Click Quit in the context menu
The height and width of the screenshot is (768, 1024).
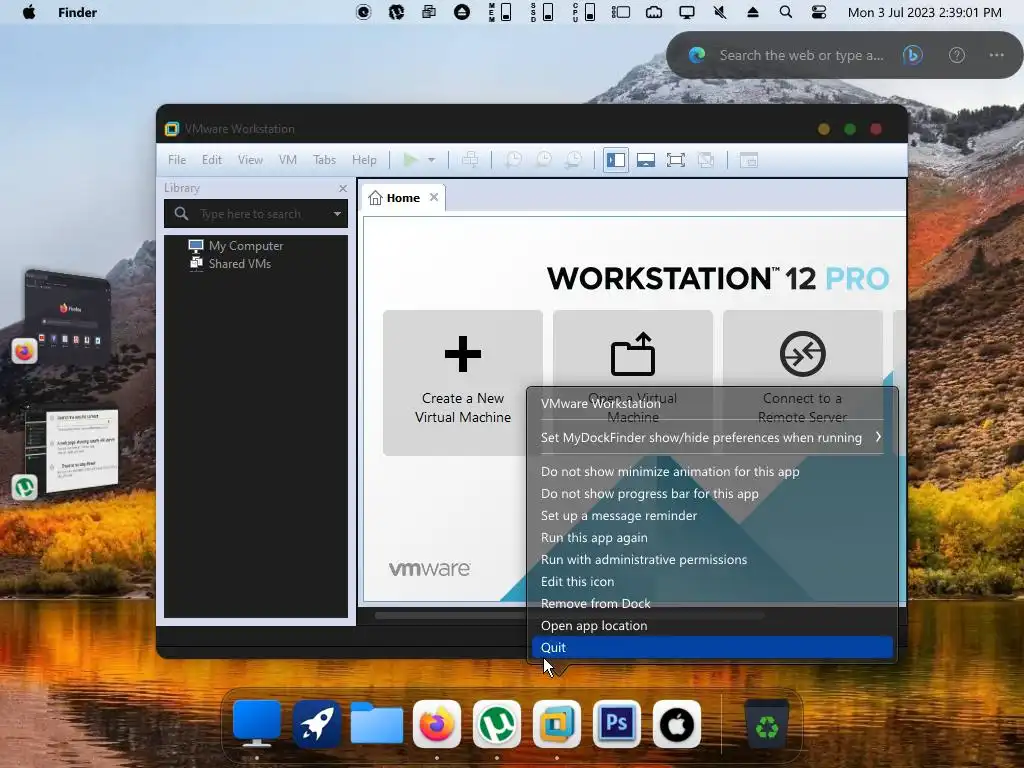tap(712, 647)
